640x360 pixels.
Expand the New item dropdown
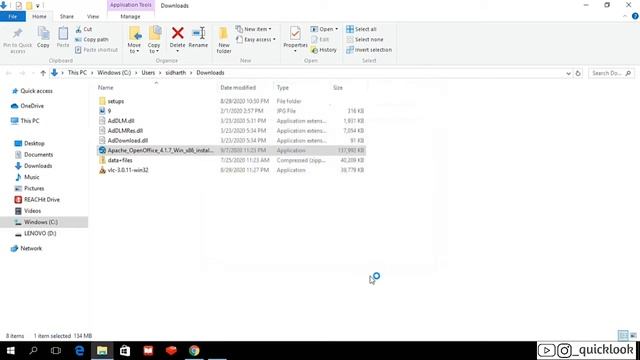point(253,29)
